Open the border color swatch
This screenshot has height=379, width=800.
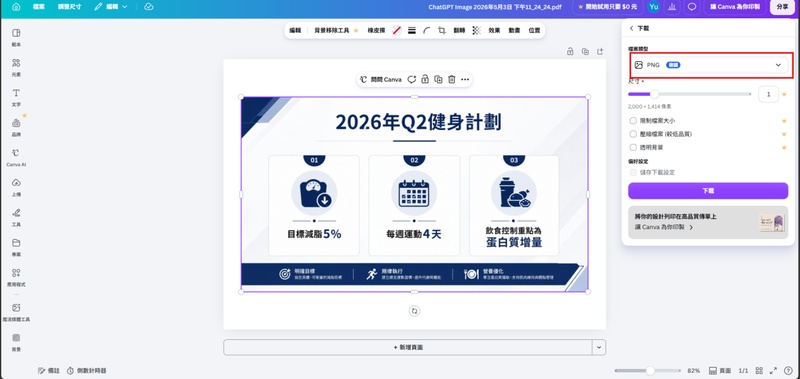point(396,31)
